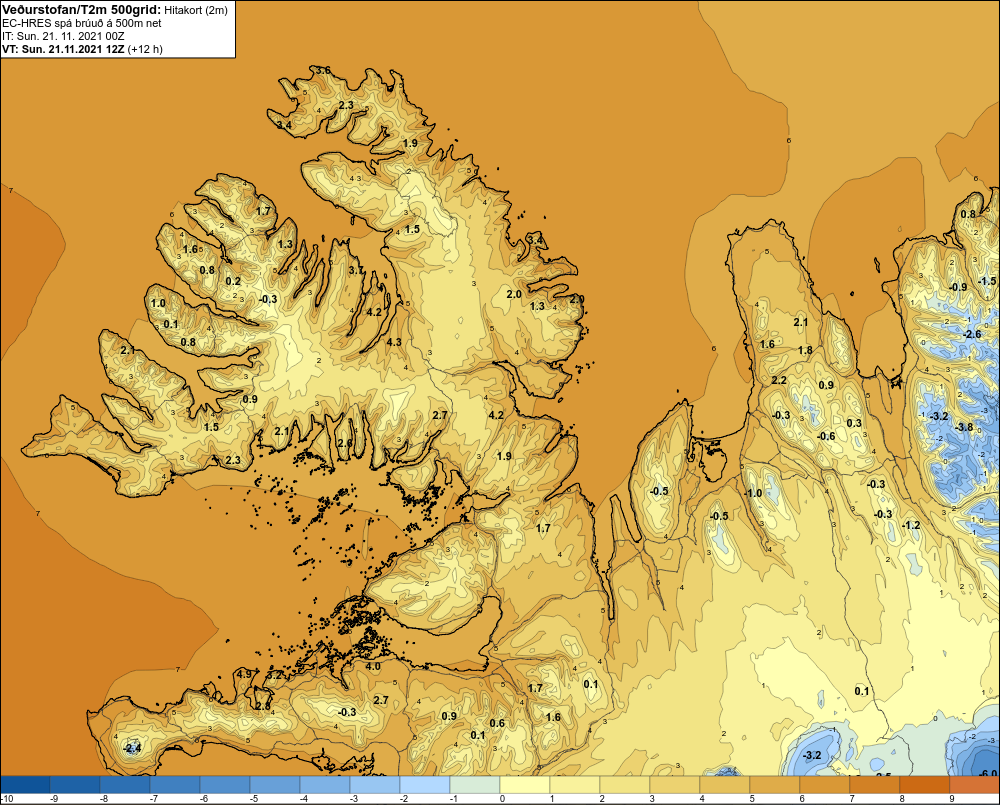Click the 'Hitakort (2m)' label
The image size is (1000, 805).
click(x=195, y=10)
